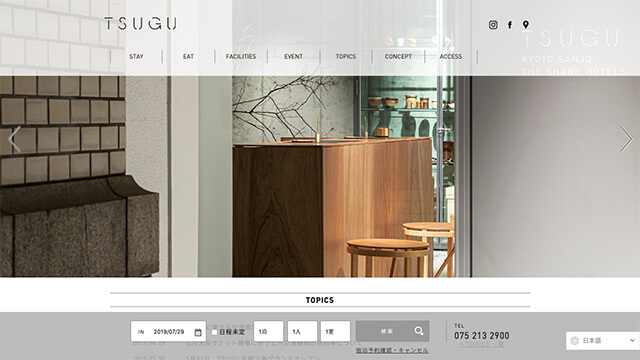Open the FACILITIES menu item

tap(241, 56)
